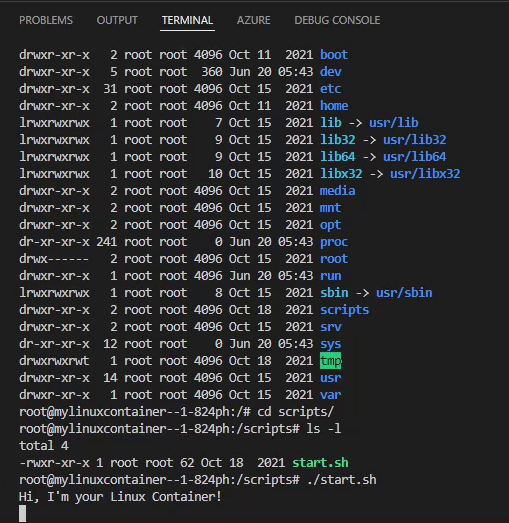Click the 'cd scripts/' command text
Image resolution: width=509 pixels, height=523 pixels.
click(296, 412)
